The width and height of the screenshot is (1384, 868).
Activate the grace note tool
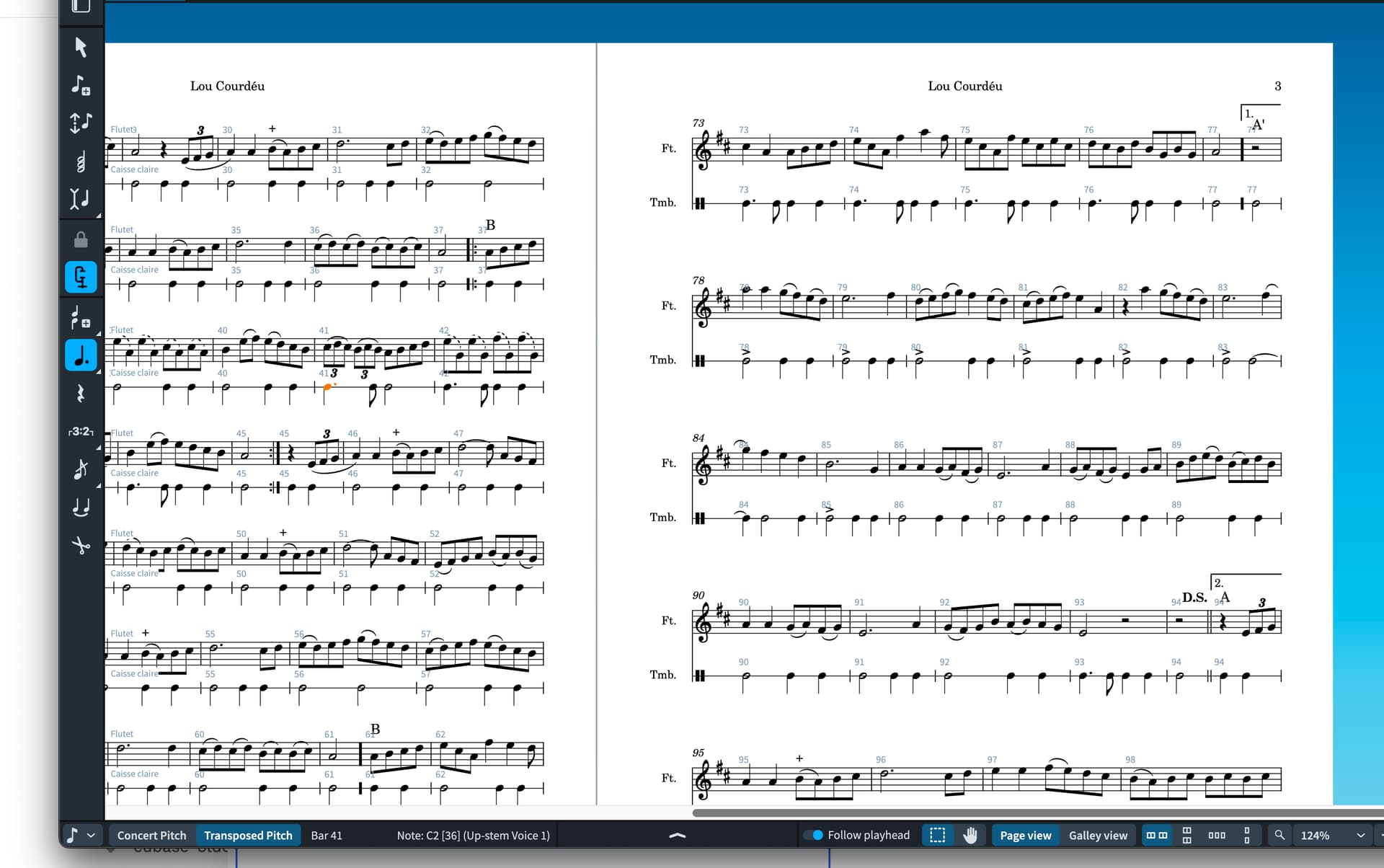click(81, 469)
